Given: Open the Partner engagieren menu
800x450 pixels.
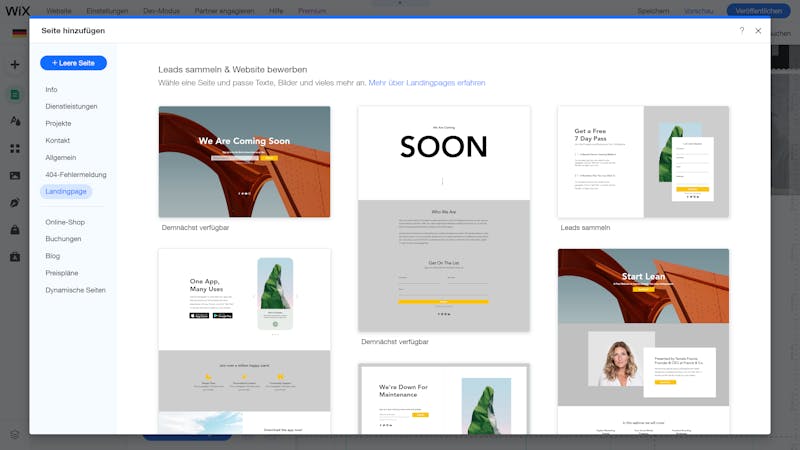Looking at the screenshot, I should point(224,11).
